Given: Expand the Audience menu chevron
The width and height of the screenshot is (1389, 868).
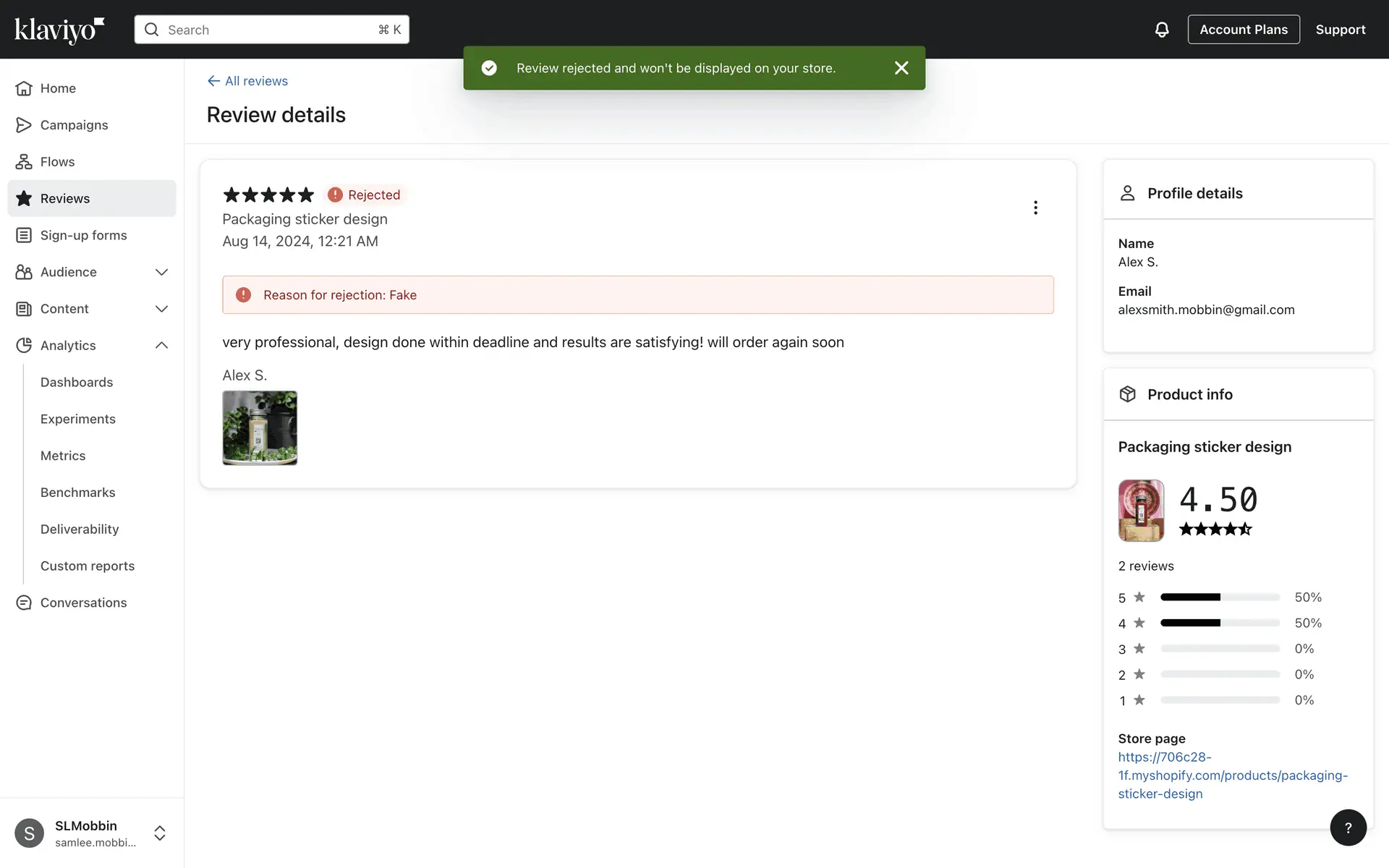Looking at the screenshot, I should [x=161, y=272].
